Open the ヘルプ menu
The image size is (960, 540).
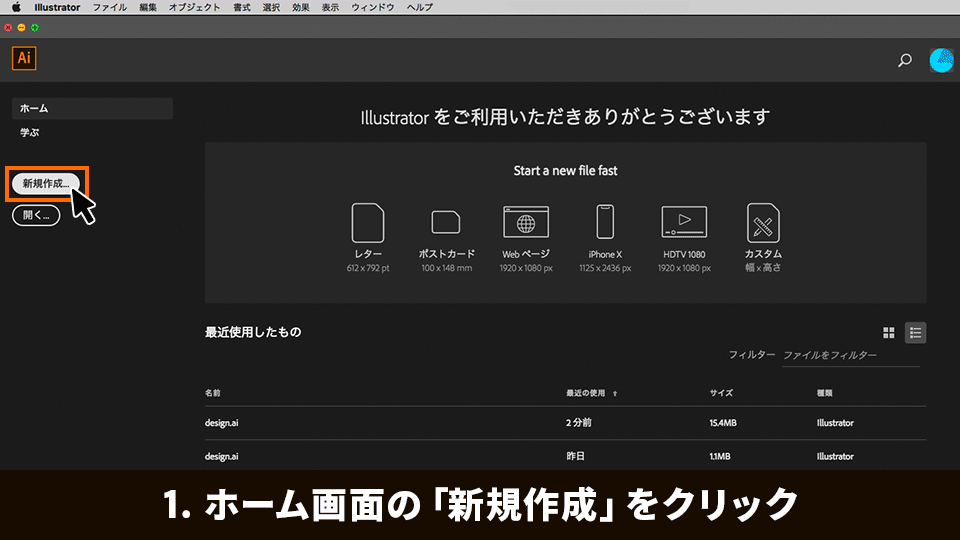click(419, 7)
